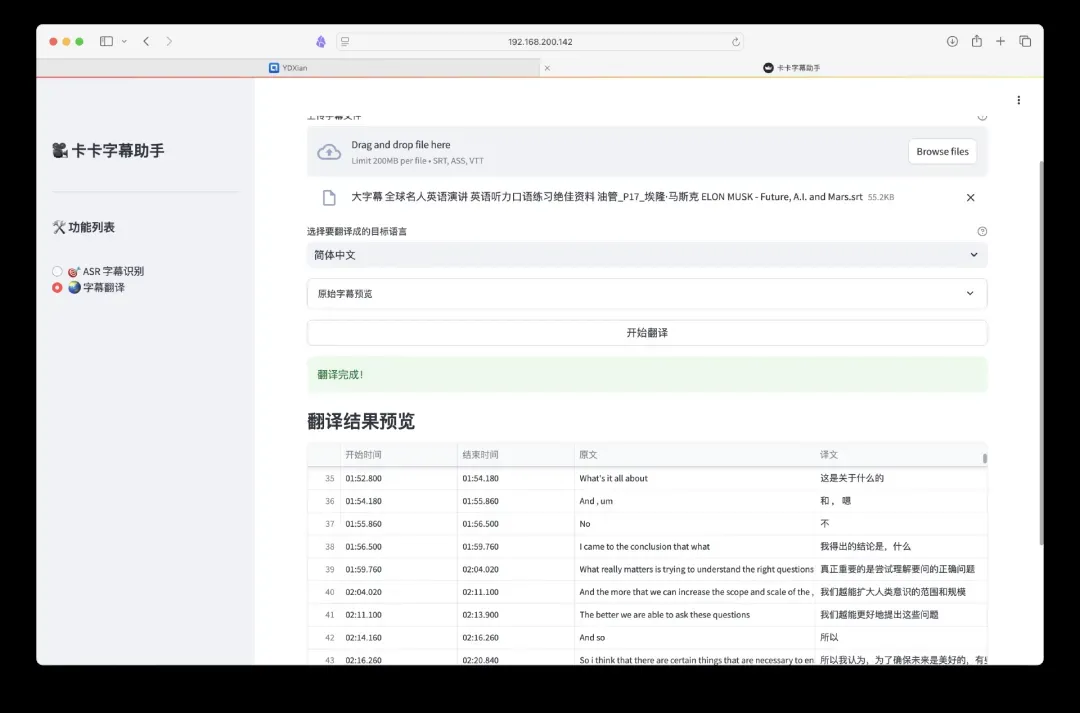This screenshot has height=713, width=1080.
Task: Remove the uploaded .srt file
Action: click(970, 198)
